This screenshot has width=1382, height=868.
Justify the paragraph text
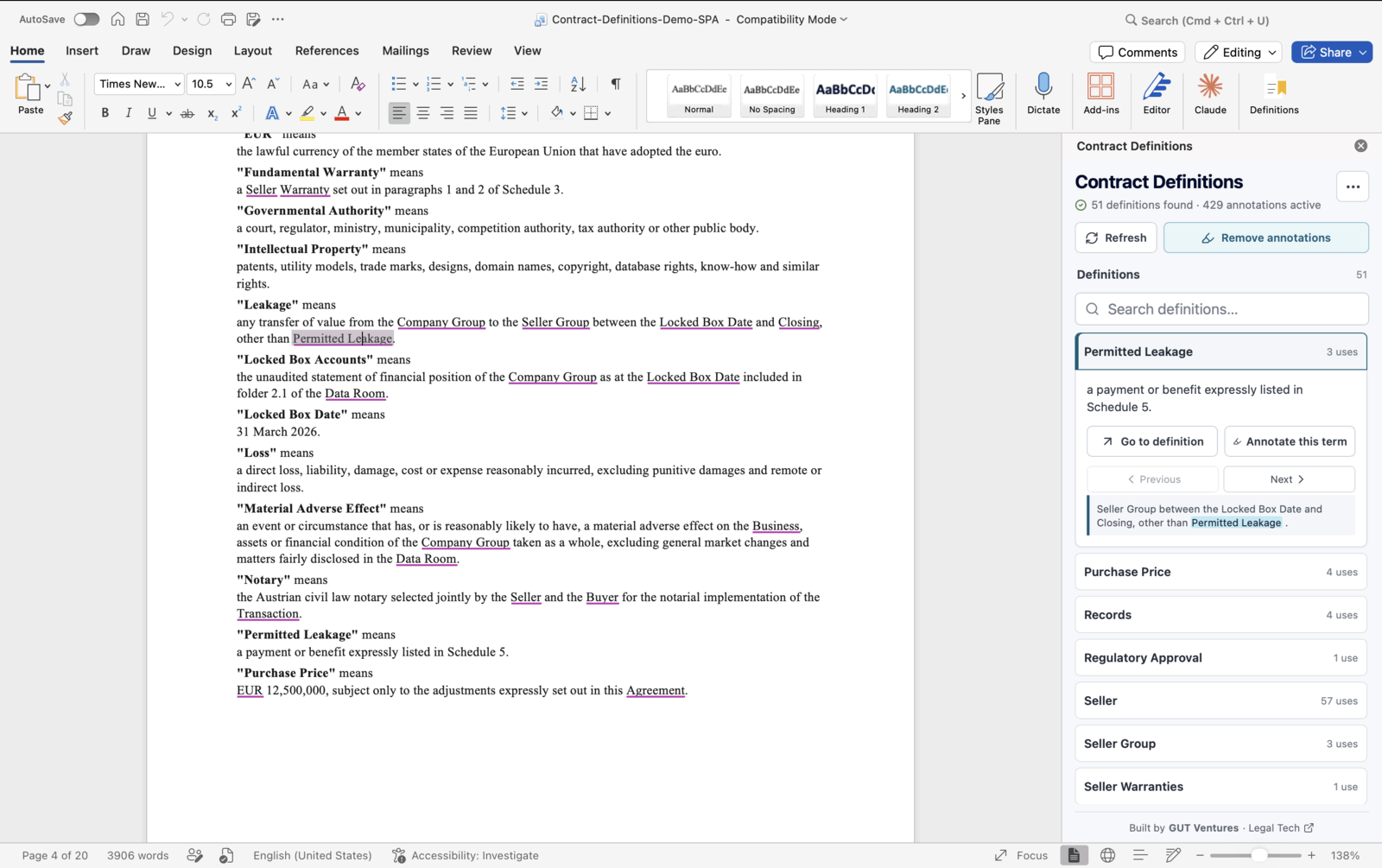pyautogui.click(x=471, y=113)
